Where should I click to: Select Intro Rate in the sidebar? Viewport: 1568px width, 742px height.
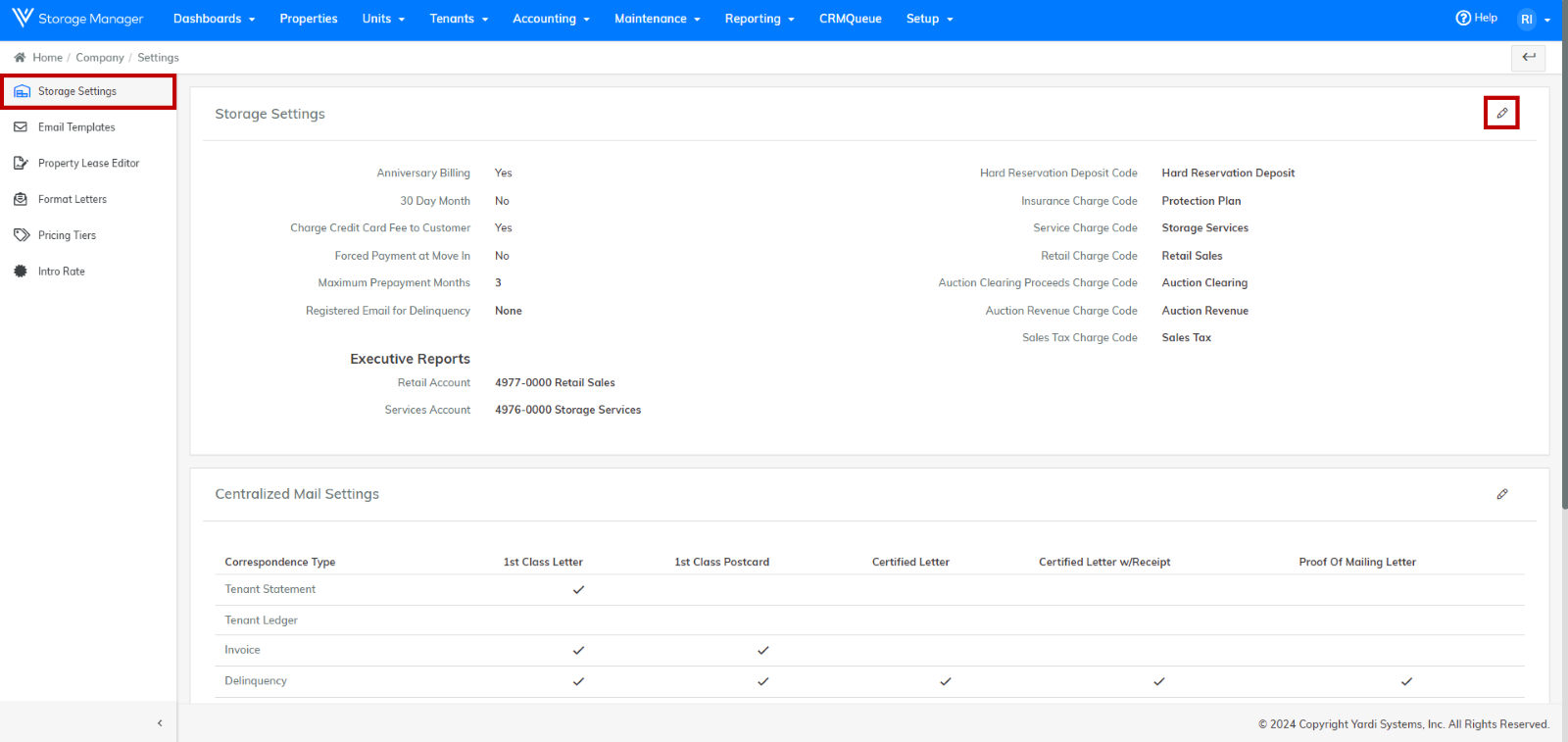62,272
